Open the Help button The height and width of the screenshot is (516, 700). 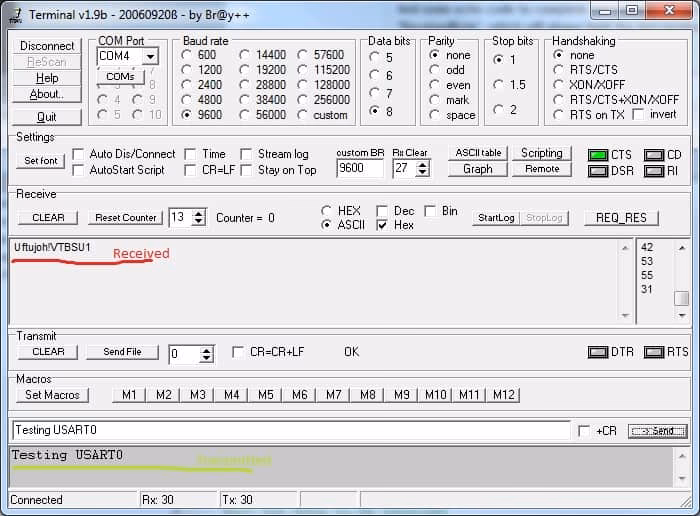click(47, 78)
